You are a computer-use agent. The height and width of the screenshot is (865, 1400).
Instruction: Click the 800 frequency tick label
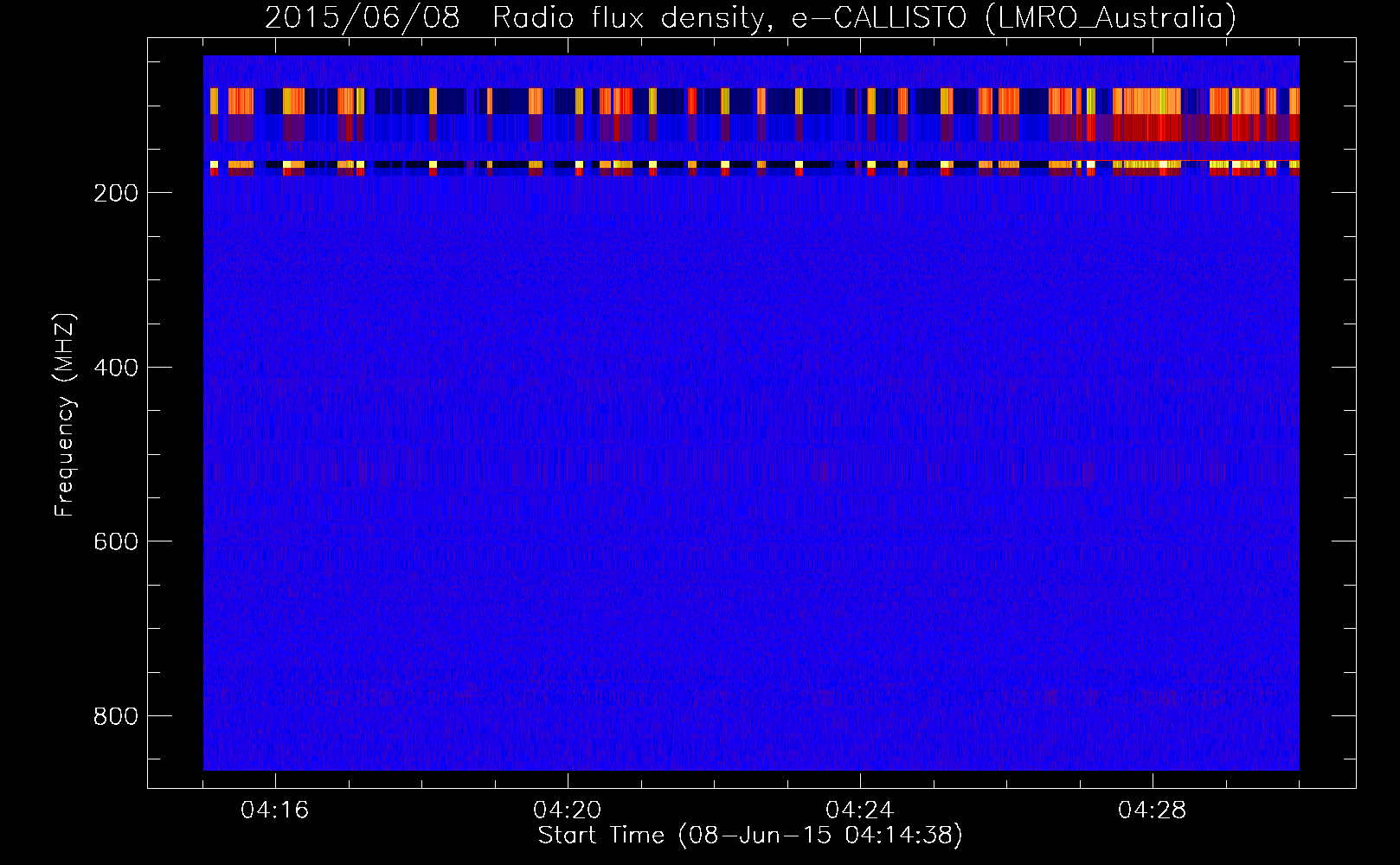pyautogui.click(x=116, y=716)
